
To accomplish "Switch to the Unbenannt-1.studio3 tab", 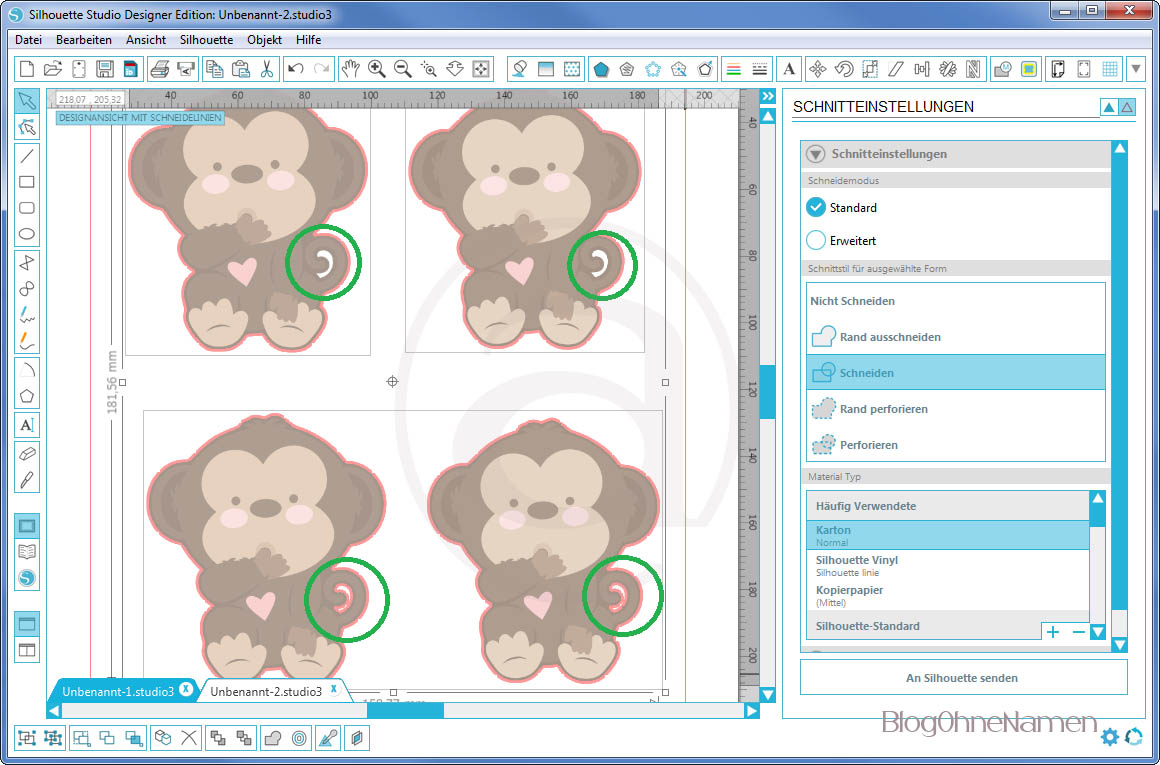I will pos(118,691).
